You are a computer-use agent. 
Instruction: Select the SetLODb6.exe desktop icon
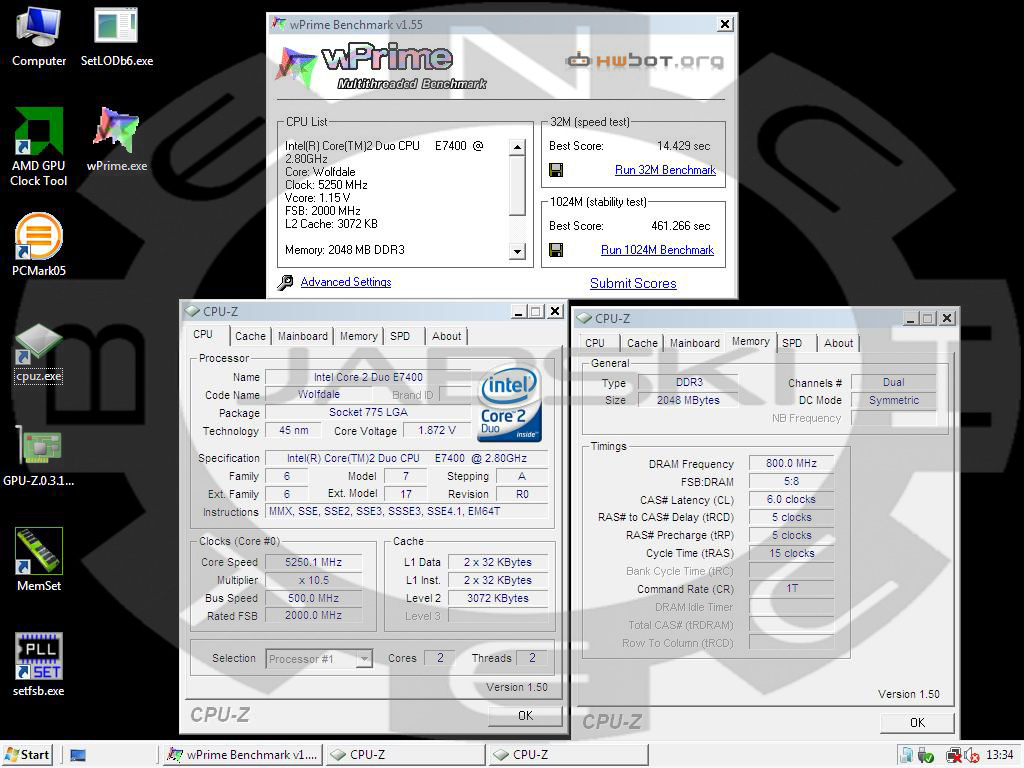point(116,37)
